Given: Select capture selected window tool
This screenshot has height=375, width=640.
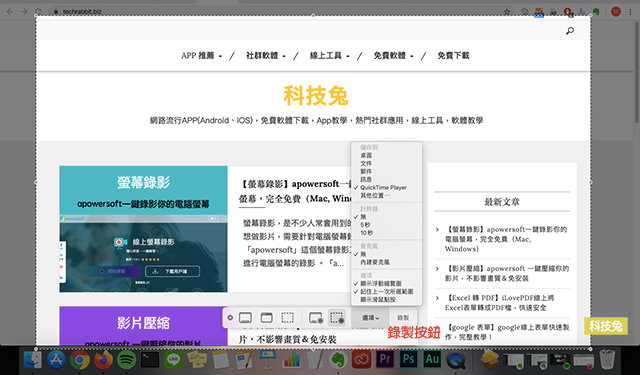Looking at the screenshot, I should pos(267,317).
